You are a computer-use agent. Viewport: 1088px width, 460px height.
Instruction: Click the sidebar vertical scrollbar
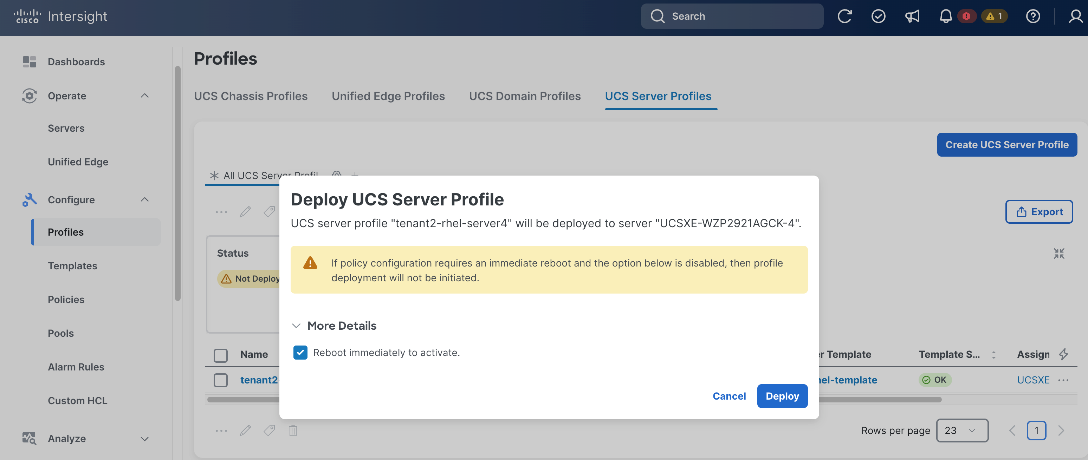click(x=178, y=182)
